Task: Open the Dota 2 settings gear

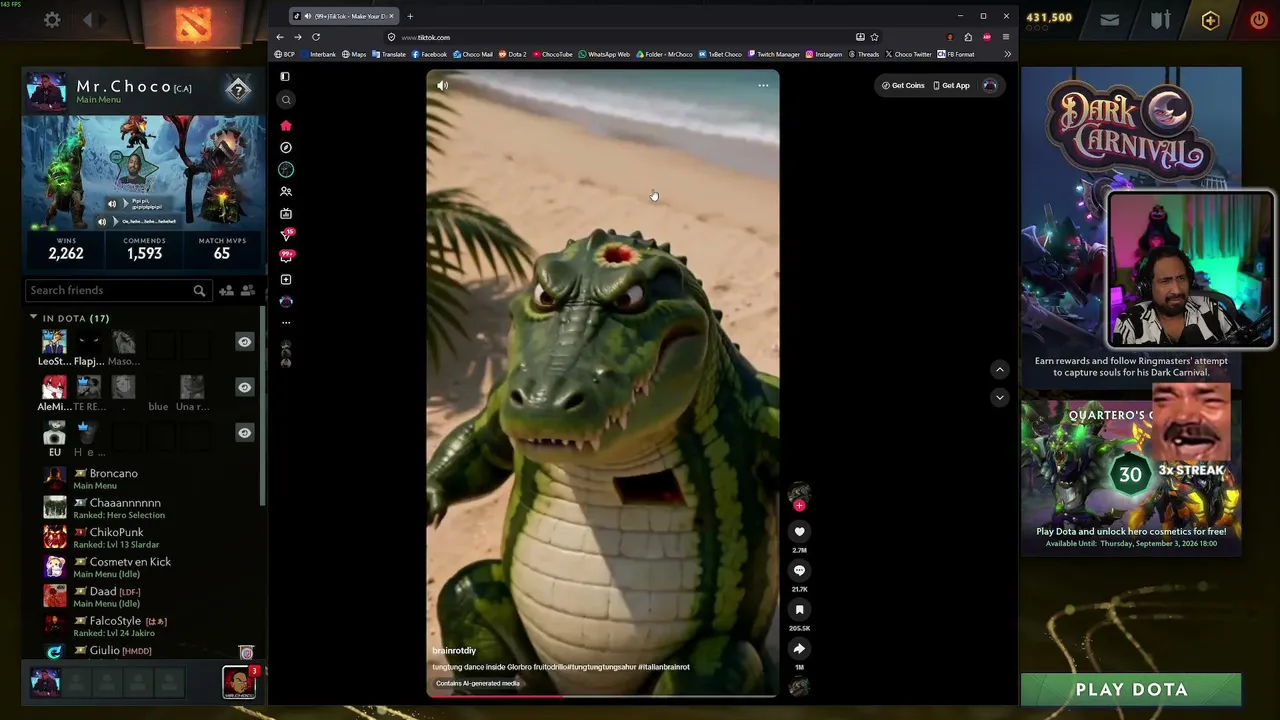Action: tap(52, 20)
